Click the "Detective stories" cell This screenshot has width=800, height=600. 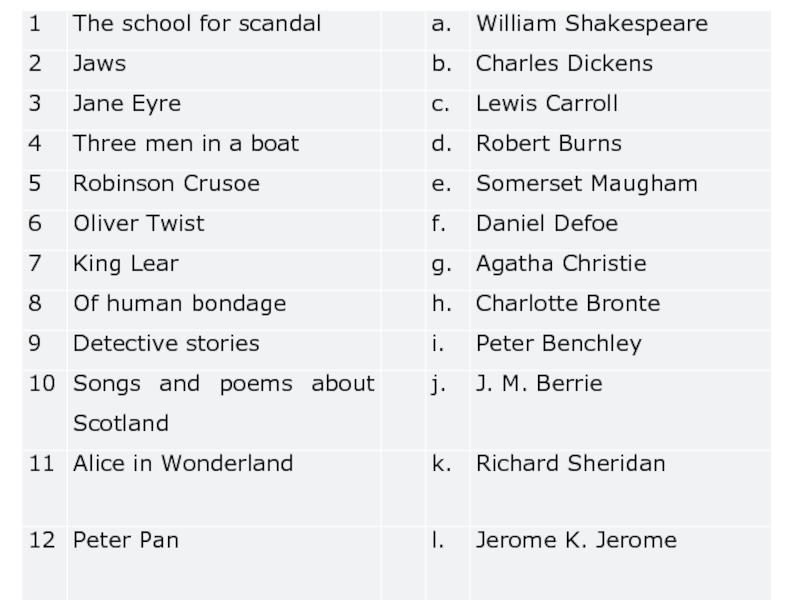[166, 343]
